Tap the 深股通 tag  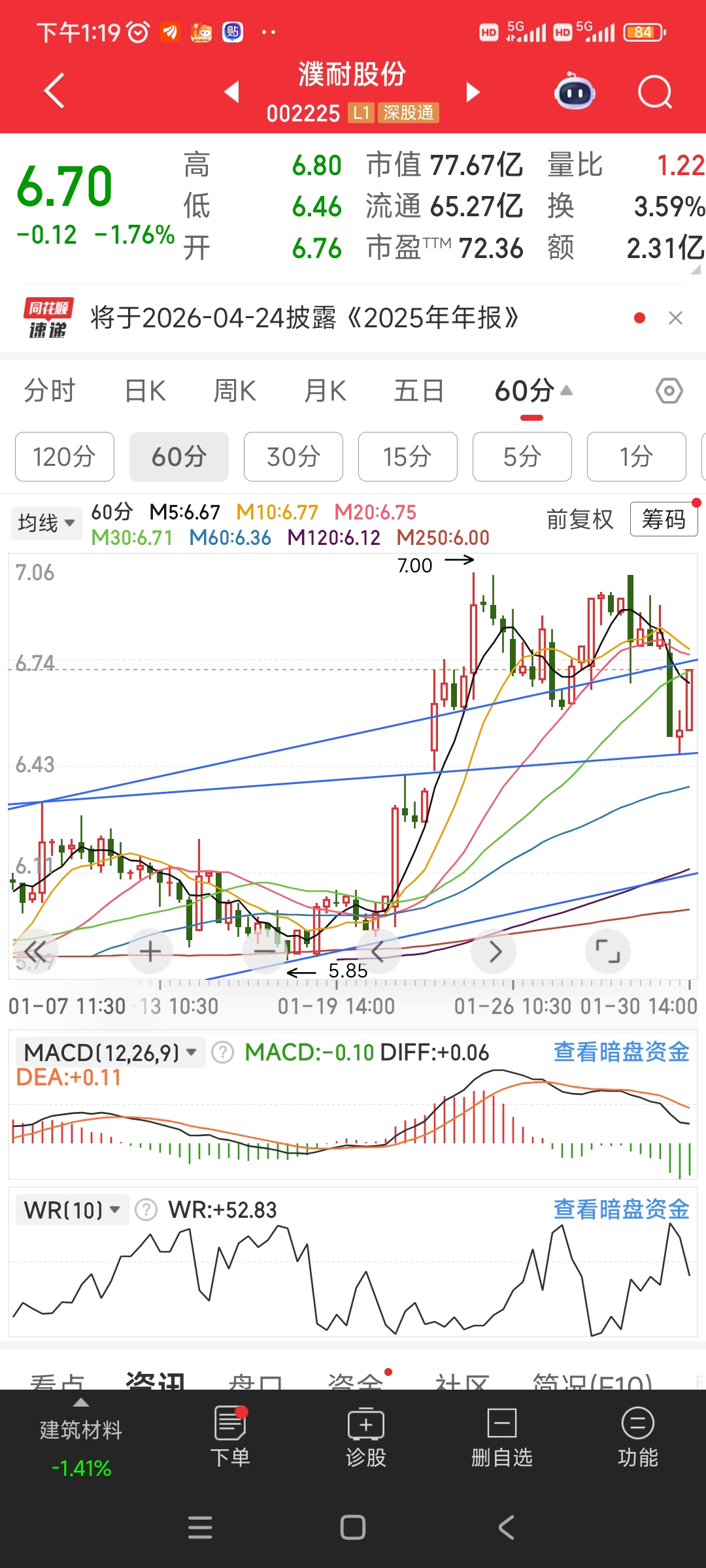pyautogui.click(x=408, y=113)
